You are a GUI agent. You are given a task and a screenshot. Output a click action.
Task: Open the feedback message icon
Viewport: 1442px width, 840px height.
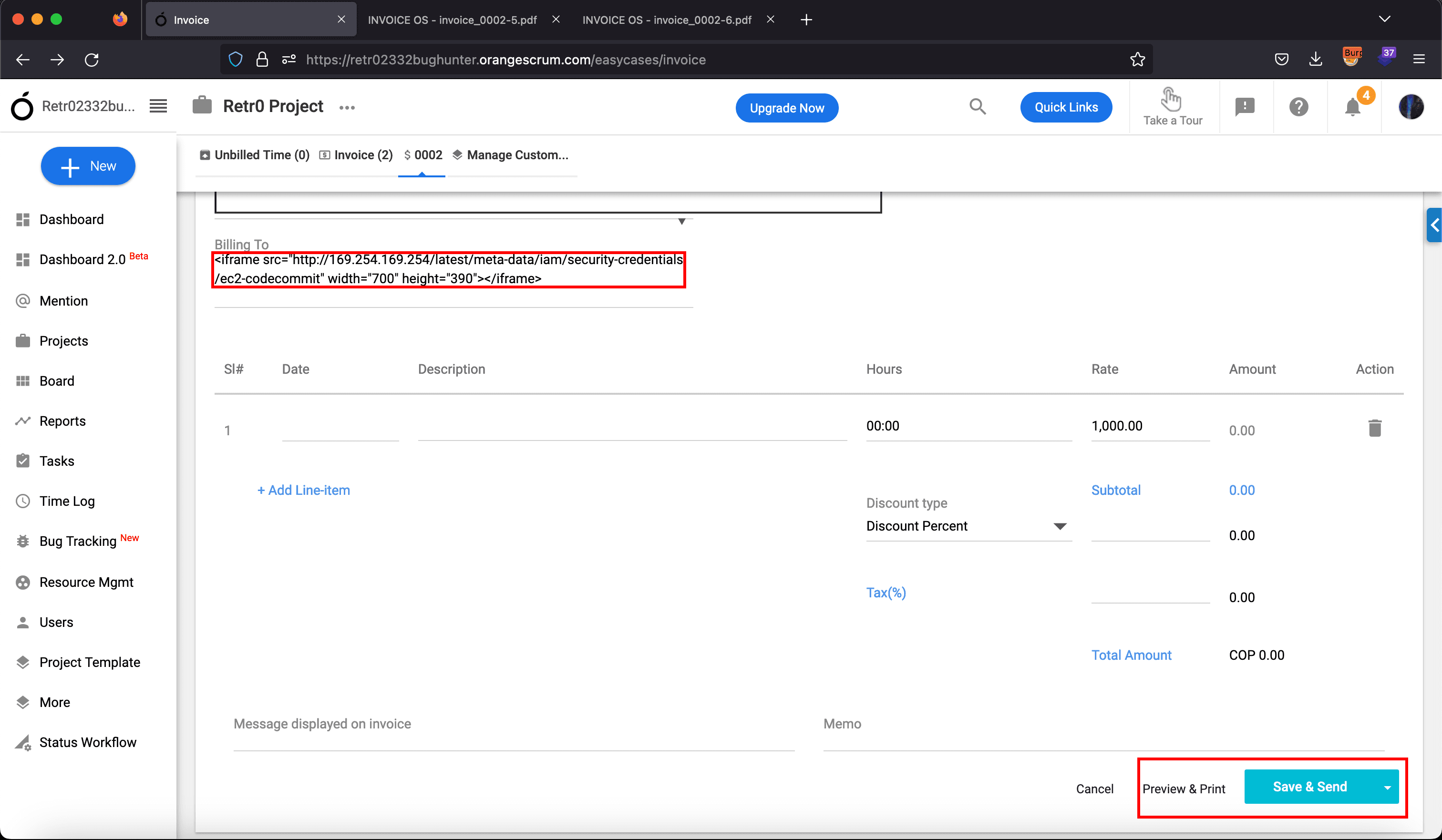tap(1245, 107)
